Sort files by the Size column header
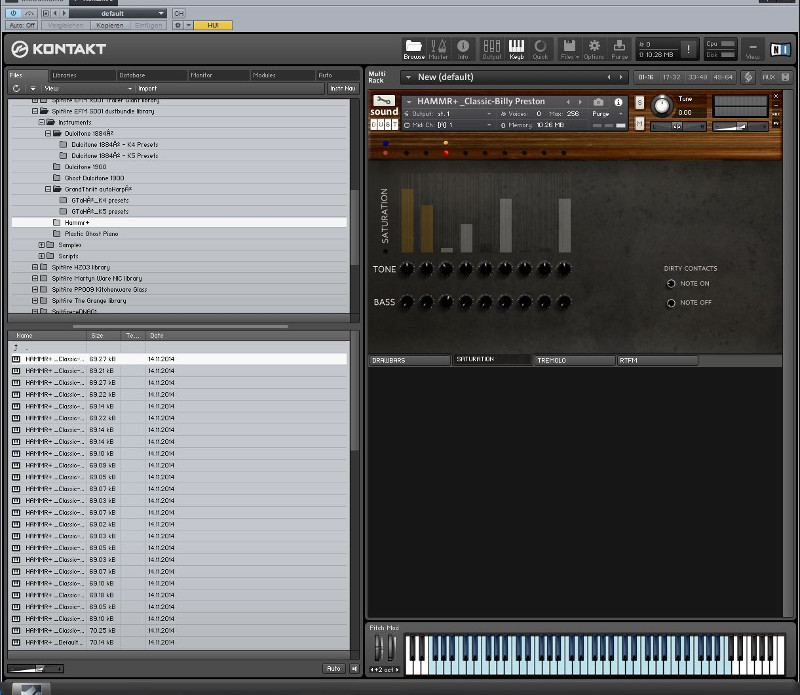Screen dimensions: 800x695 pyautogui.click(x=104, y=335)
